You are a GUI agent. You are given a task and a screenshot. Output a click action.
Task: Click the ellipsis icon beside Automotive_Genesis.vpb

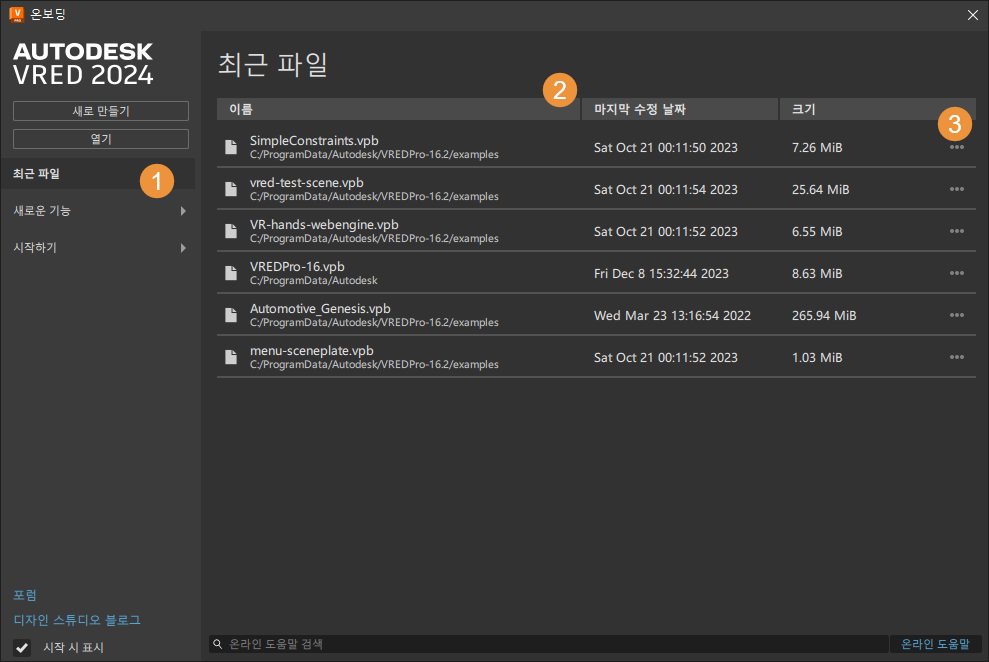click(956, 314)
